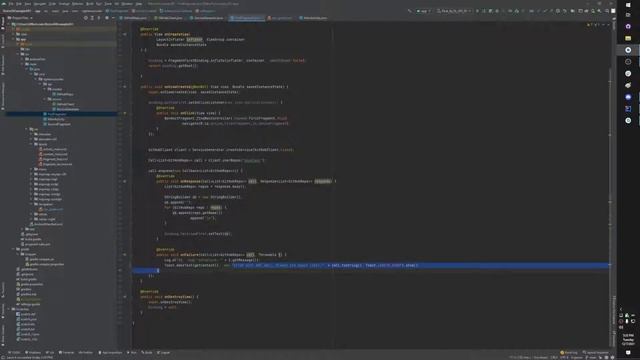
Task: Open the TODO tool window
Action: point(15,353)
